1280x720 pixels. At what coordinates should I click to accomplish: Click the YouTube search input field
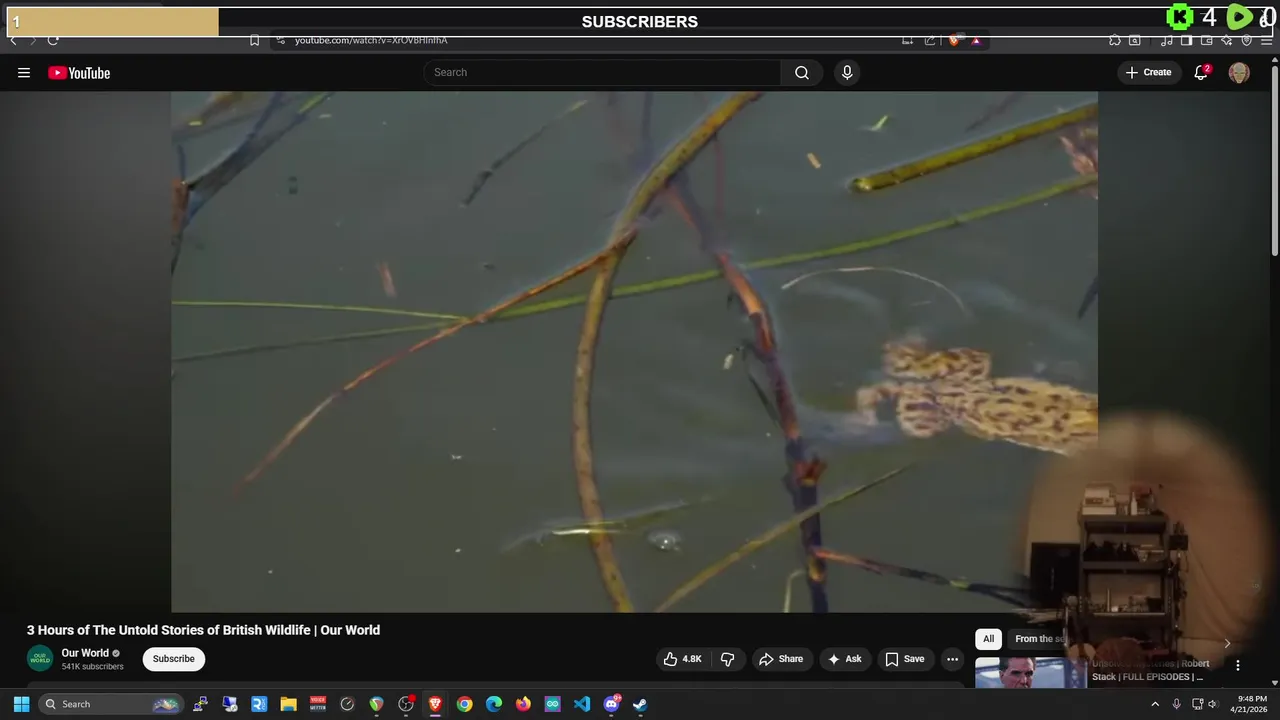coord(602,72)
